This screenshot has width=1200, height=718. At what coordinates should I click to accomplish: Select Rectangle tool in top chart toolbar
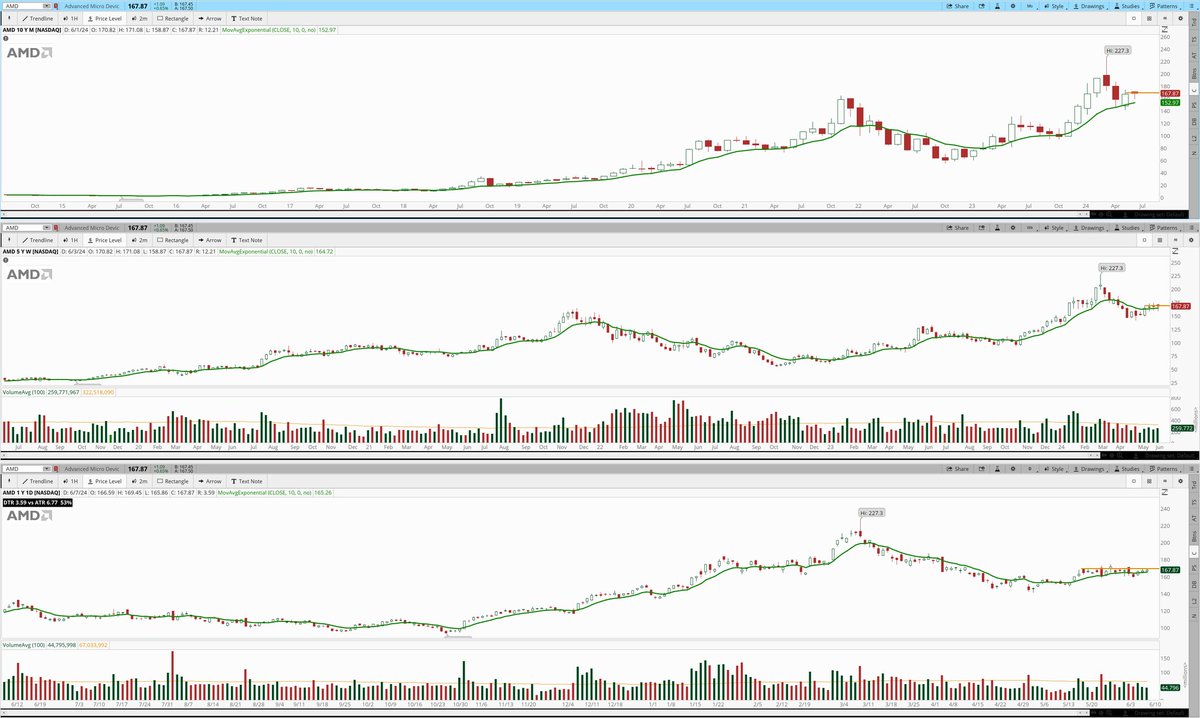pyautogui.click(x=173, y=18)
